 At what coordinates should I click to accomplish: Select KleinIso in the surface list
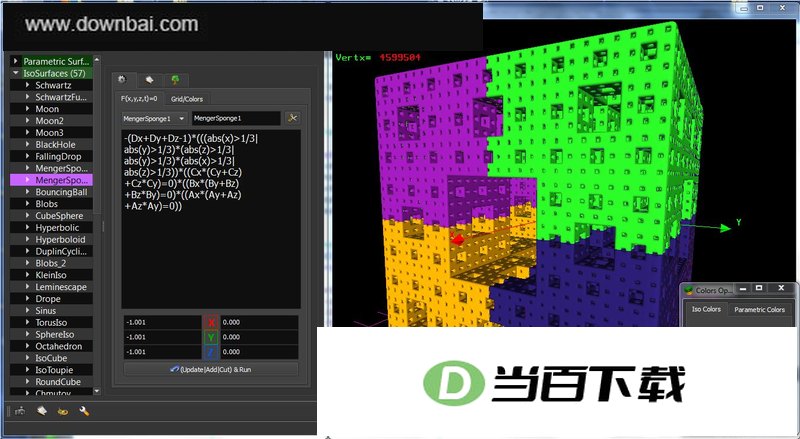pos(52,275)
